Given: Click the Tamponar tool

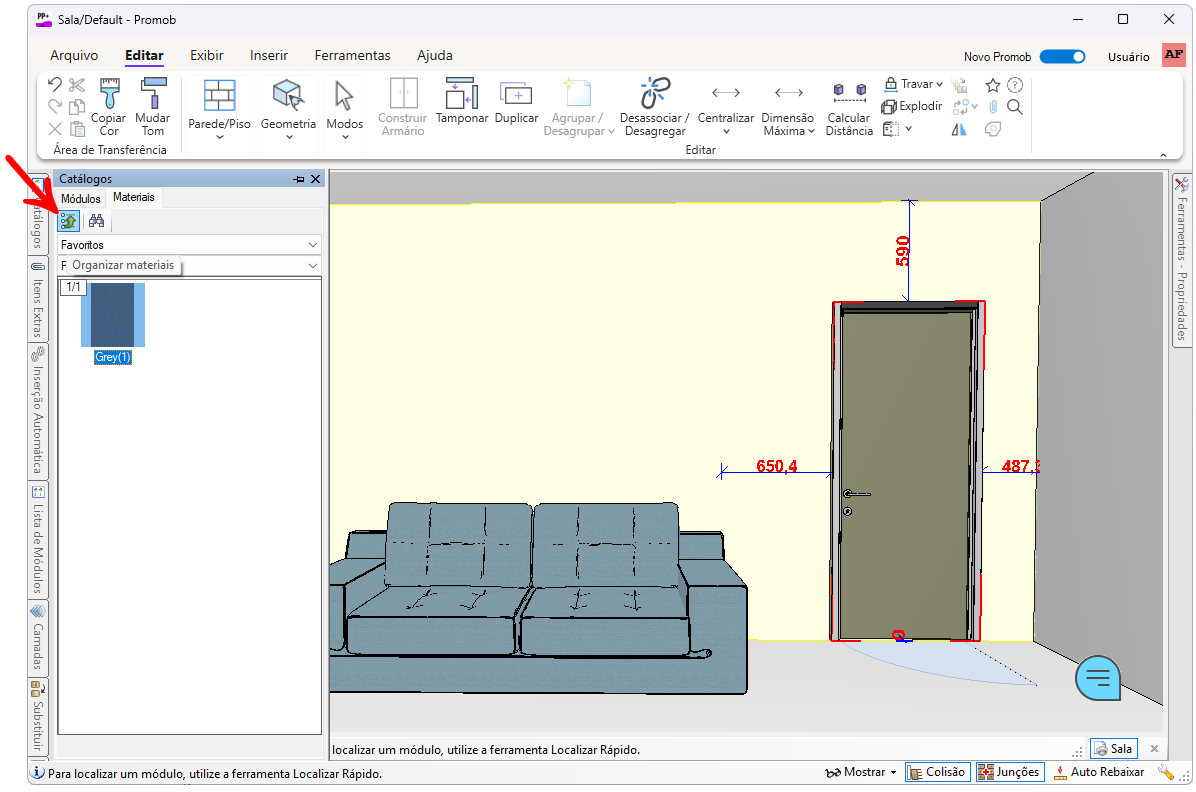Looking at the screenshot, I should 462,102.
